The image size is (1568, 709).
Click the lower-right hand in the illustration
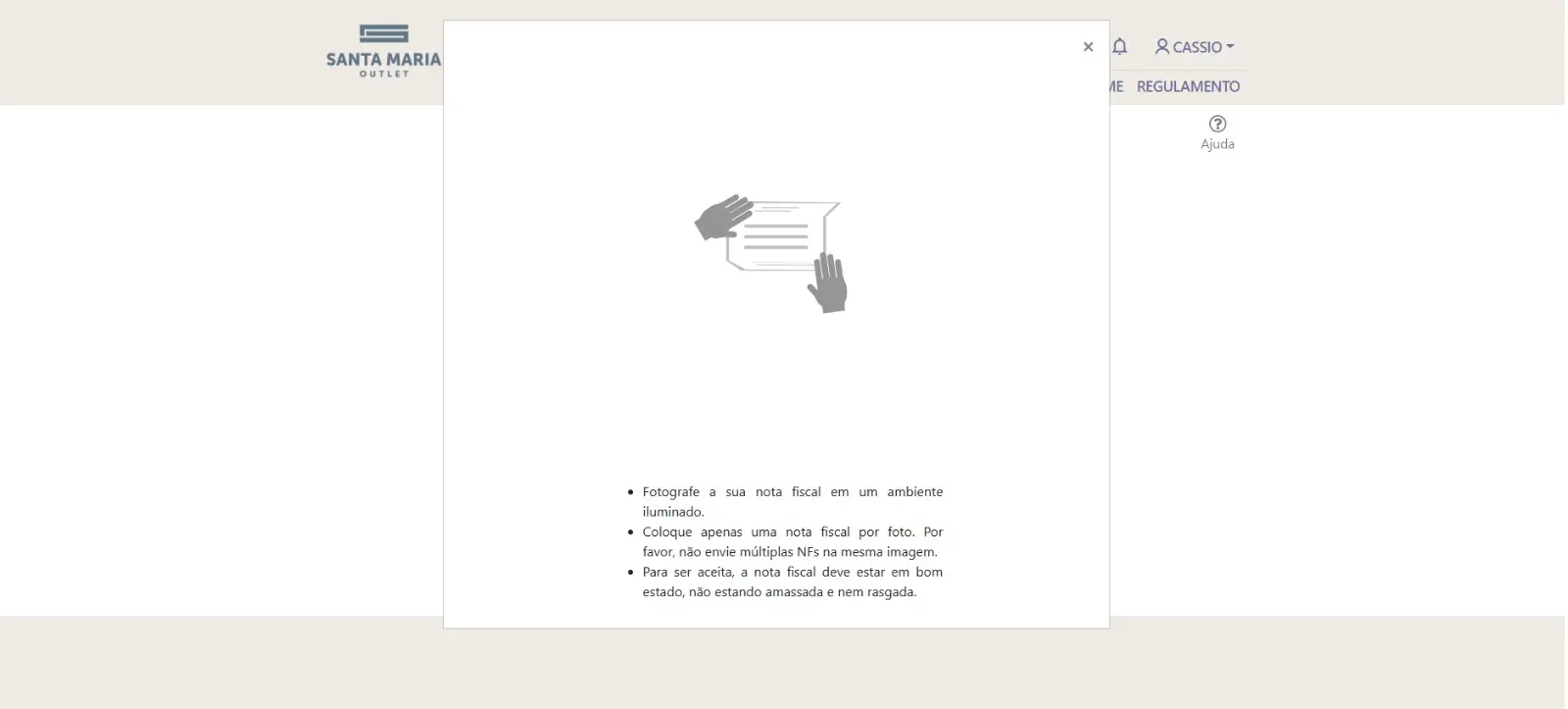pyautogui.click(x=829, y=283)
